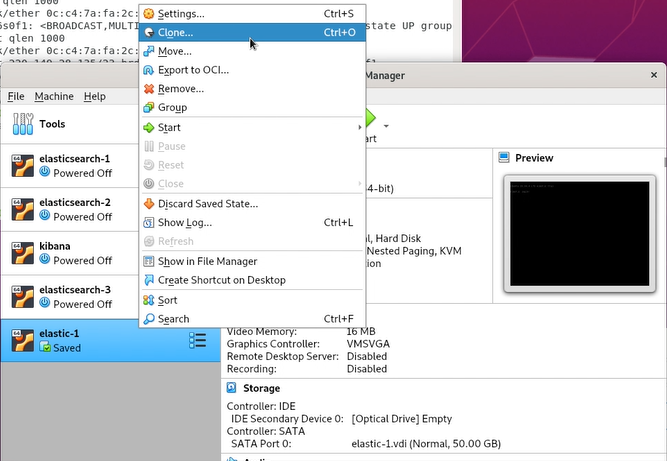Screen dimensions: 667x461
Task: Select Show in File Manager
Action: click(x=252, y=261)
